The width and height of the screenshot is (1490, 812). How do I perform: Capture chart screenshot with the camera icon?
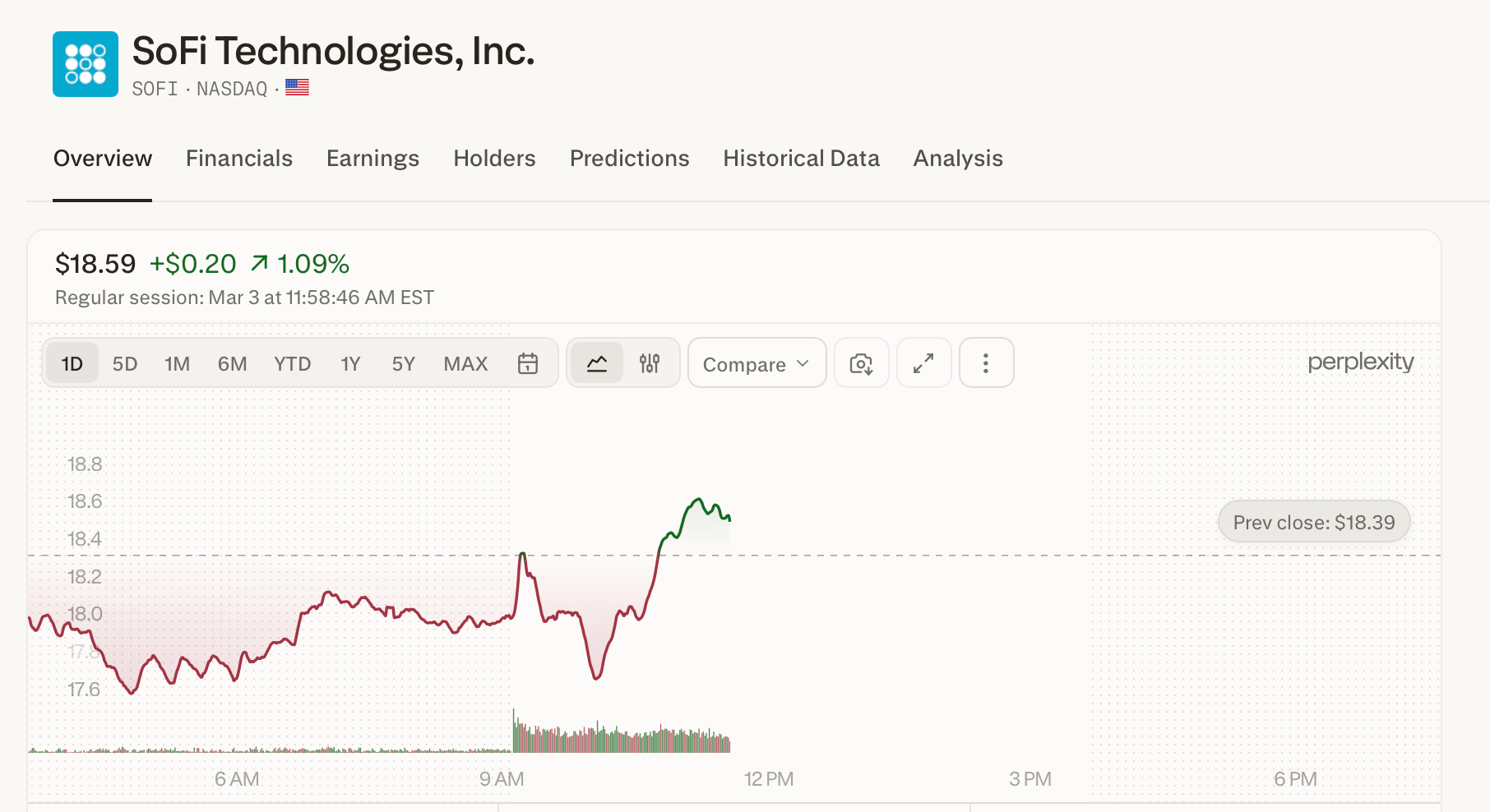point(861,362)
